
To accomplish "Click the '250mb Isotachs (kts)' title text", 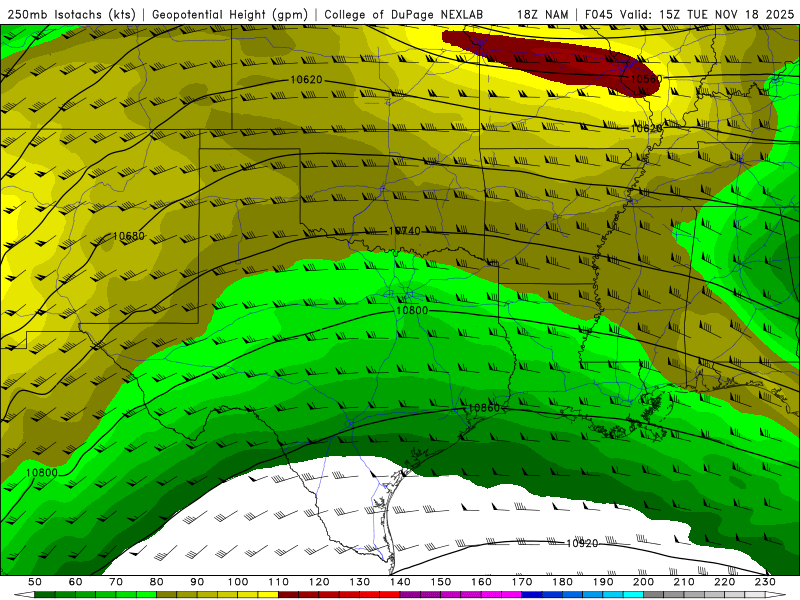I will coord(71,15).
